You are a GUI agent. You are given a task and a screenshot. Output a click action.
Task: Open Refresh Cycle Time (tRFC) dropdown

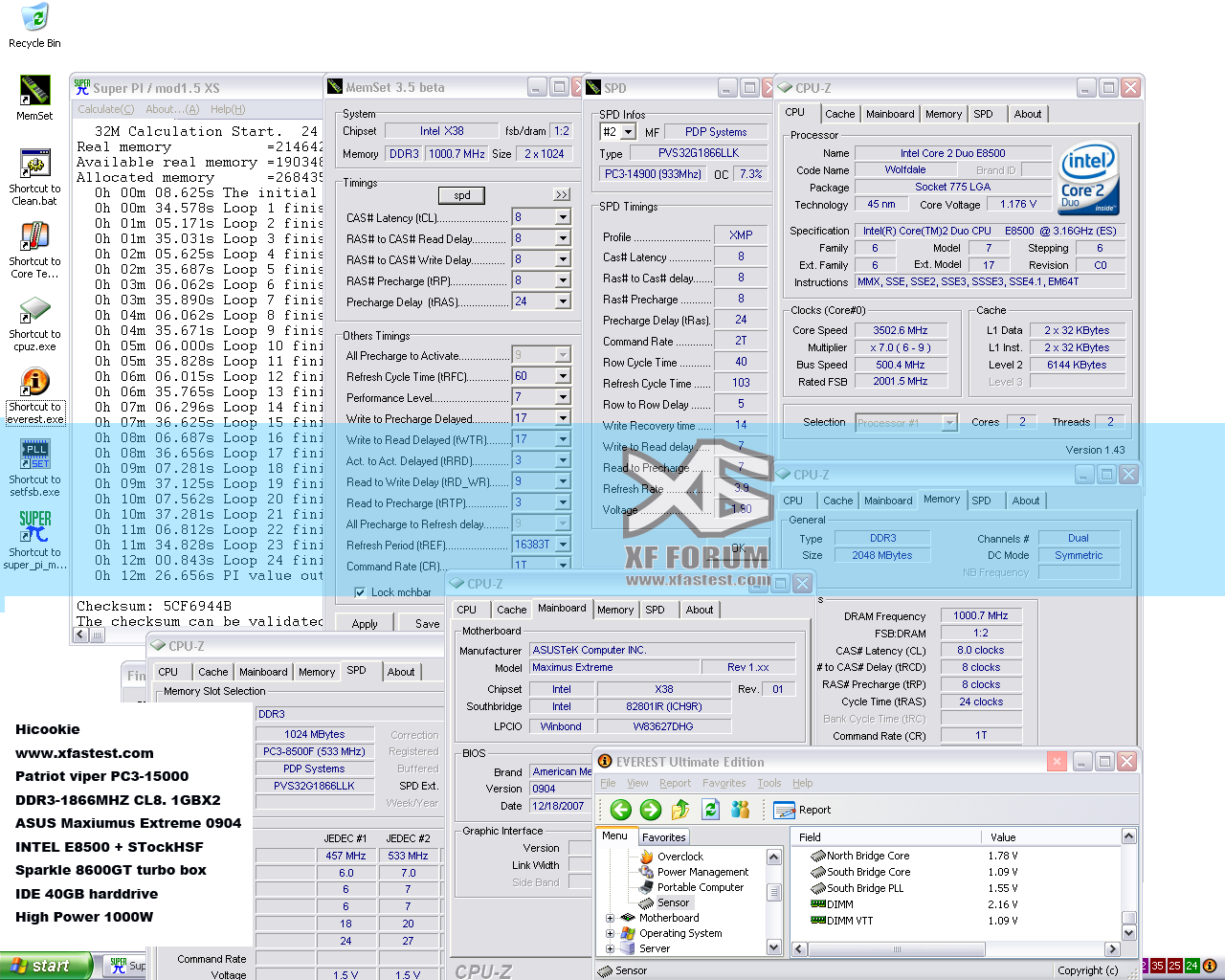coord(563,376)
